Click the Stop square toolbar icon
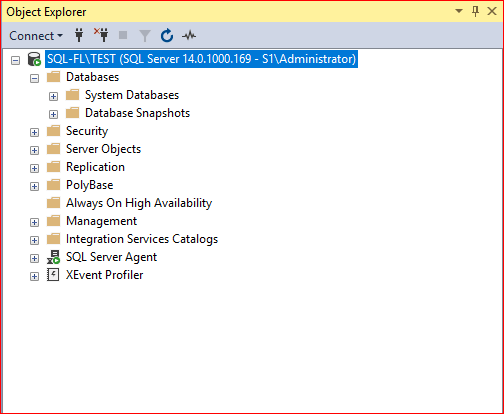Viewport: 504px width, 414px height. click(123, 35)
